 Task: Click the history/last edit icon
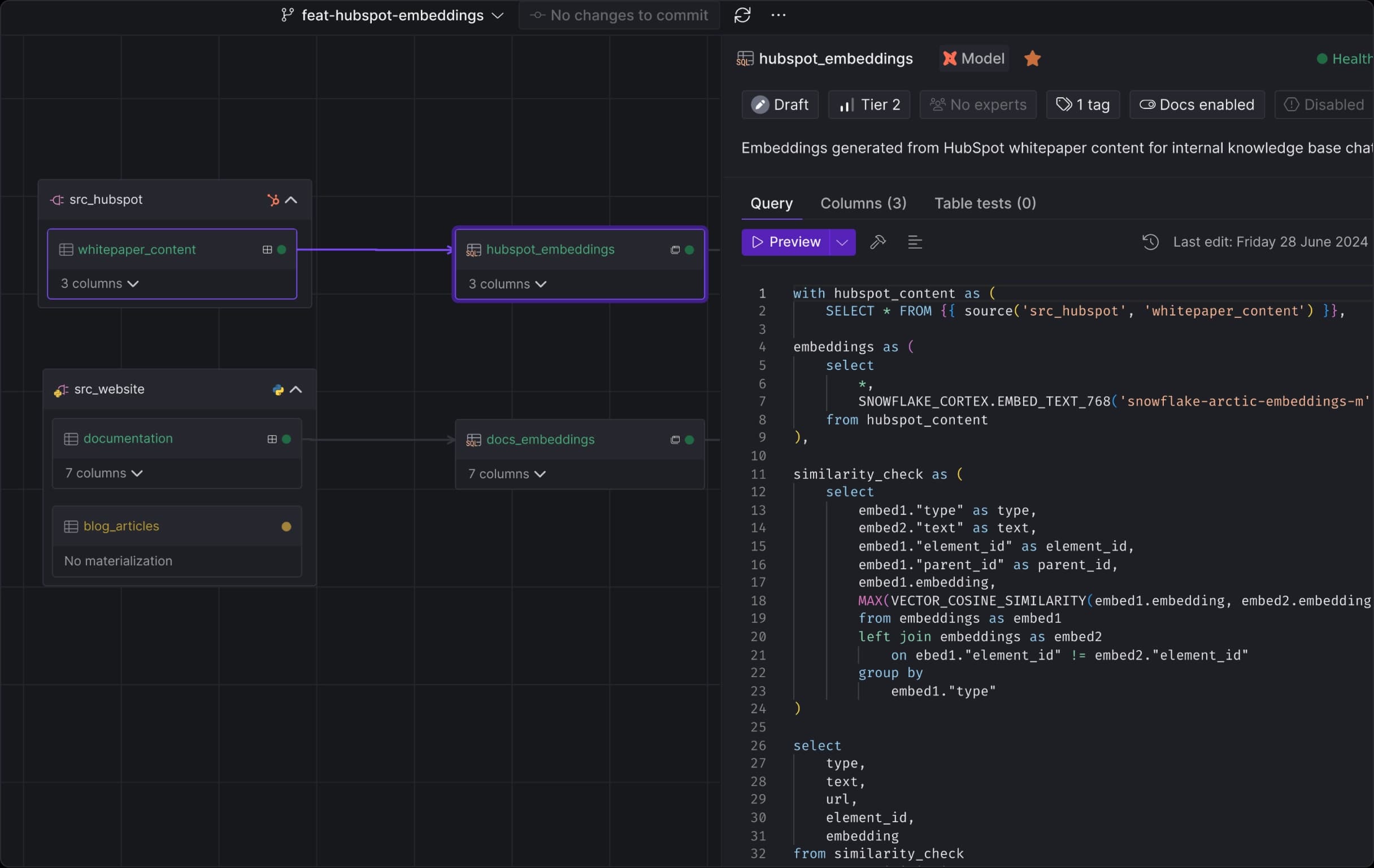point(1151,241)
